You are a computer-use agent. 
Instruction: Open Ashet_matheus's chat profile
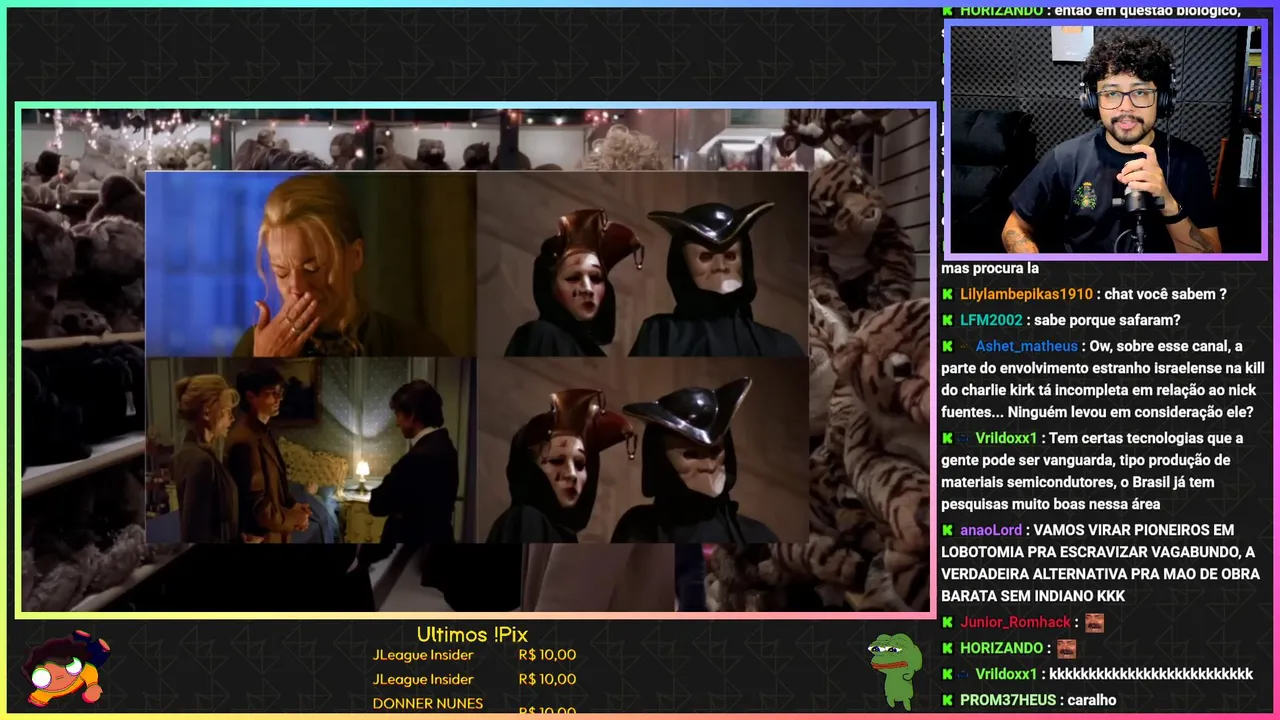(1027, 346)
